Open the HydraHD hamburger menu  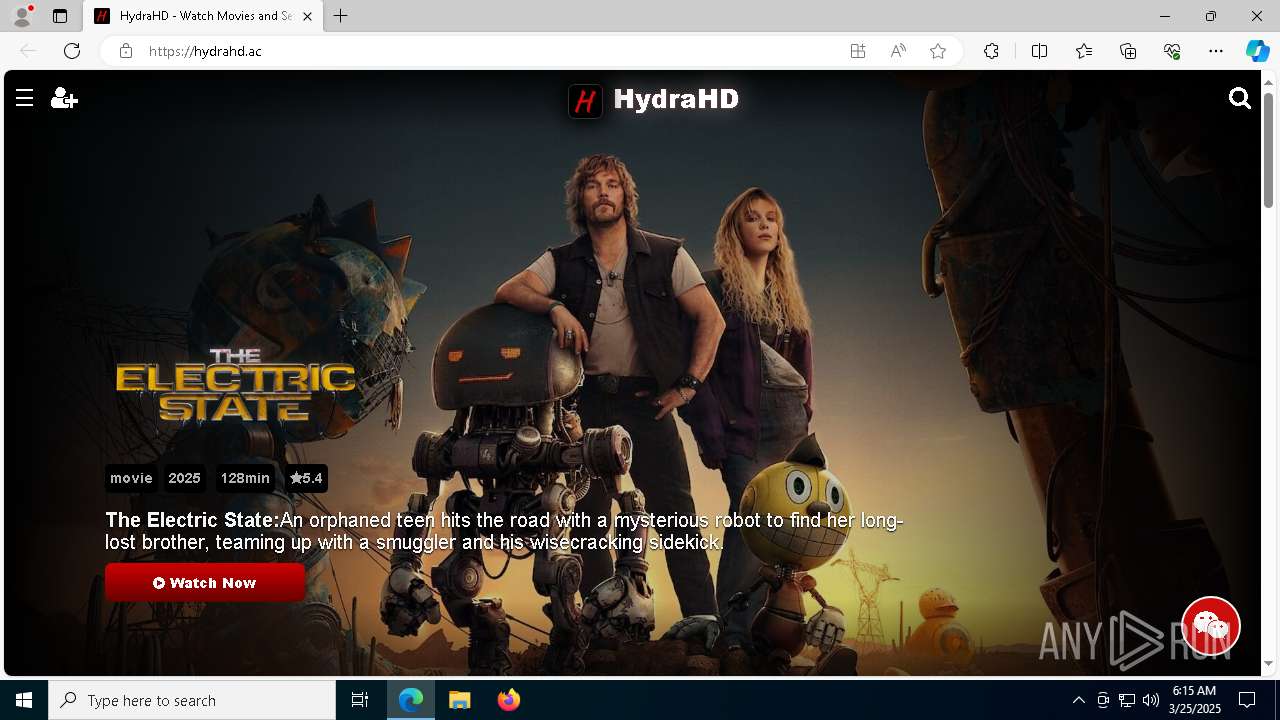pyautogui.click(x=25, y=98)
